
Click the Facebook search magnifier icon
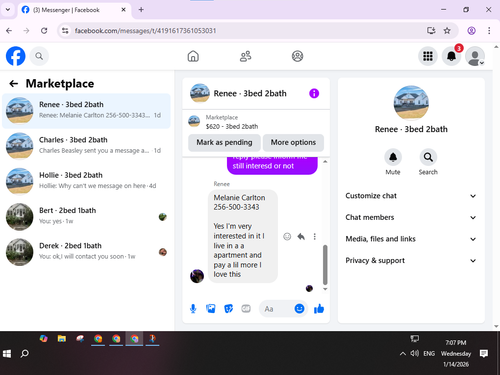[x=39, y=56]
